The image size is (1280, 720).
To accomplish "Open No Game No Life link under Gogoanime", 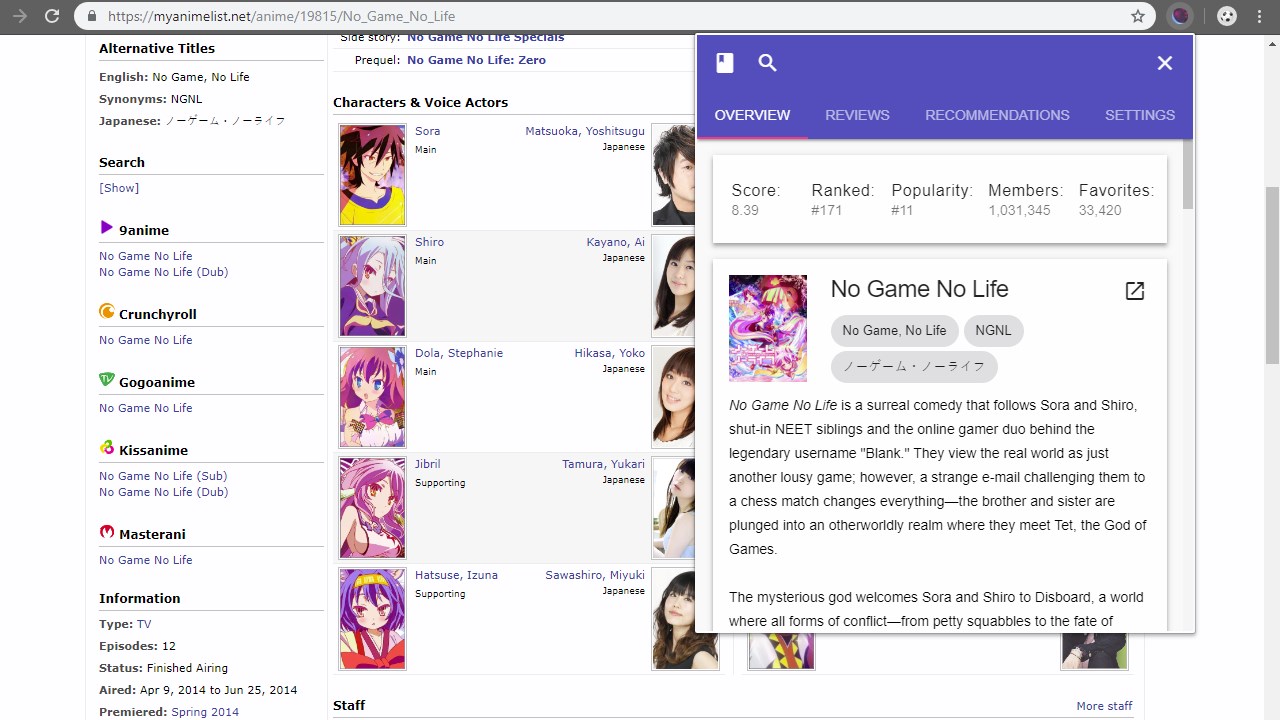I will pyautogui.click(x=146, y=408).
